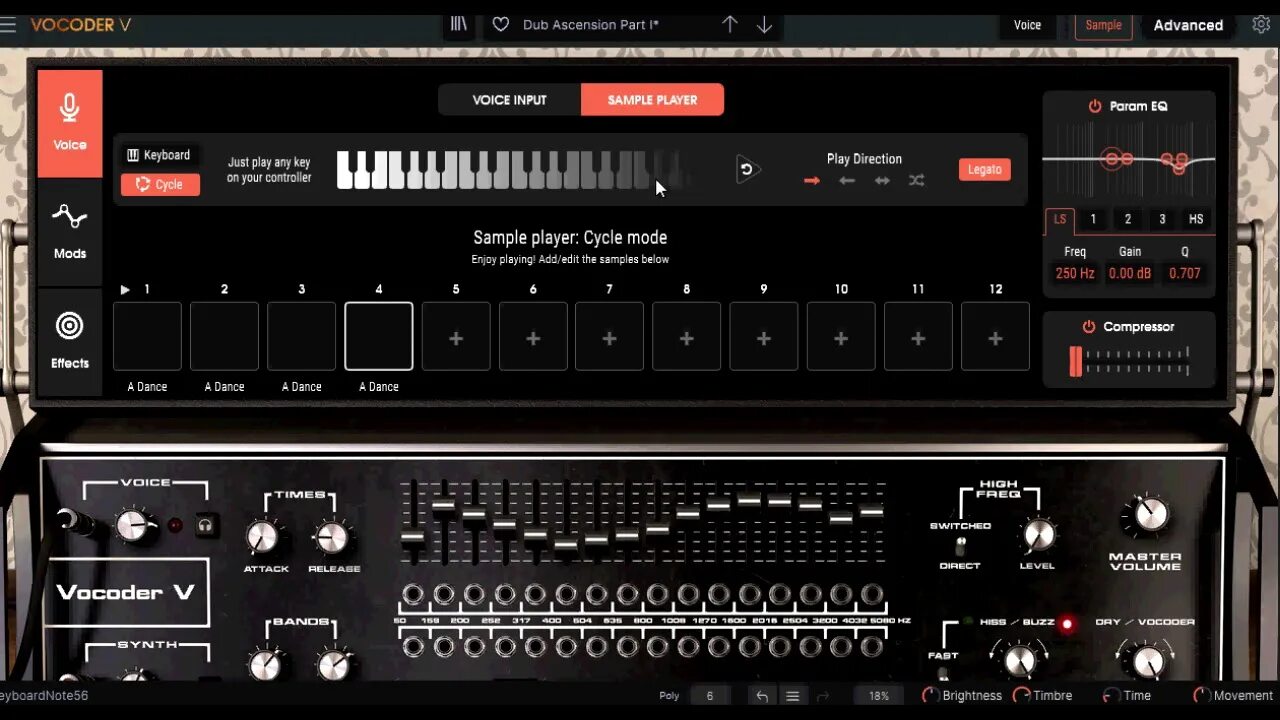Open the Effects panel
The width and height of the screenshot is (1280, 720).
tap(70, 341)
